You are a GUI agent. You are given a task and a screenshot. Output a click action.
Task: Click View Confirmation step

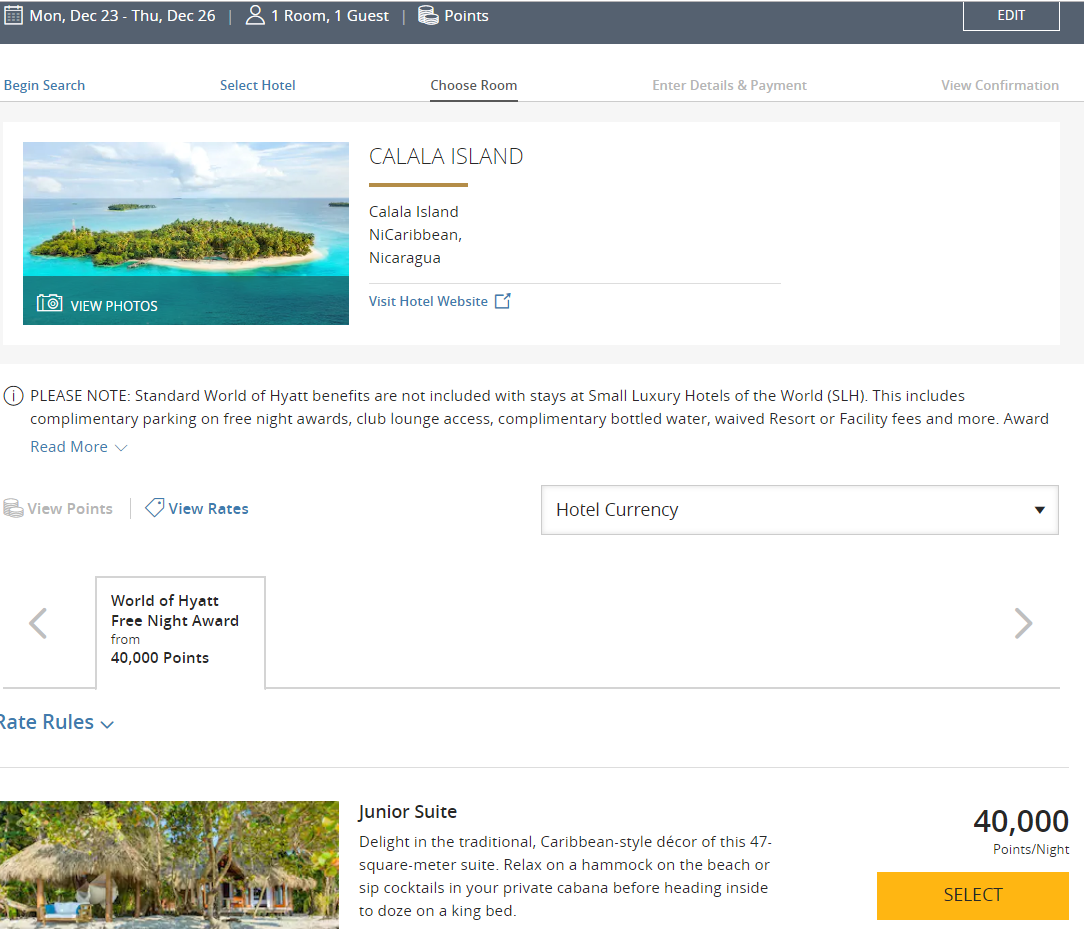click(x=1000, y=85)
